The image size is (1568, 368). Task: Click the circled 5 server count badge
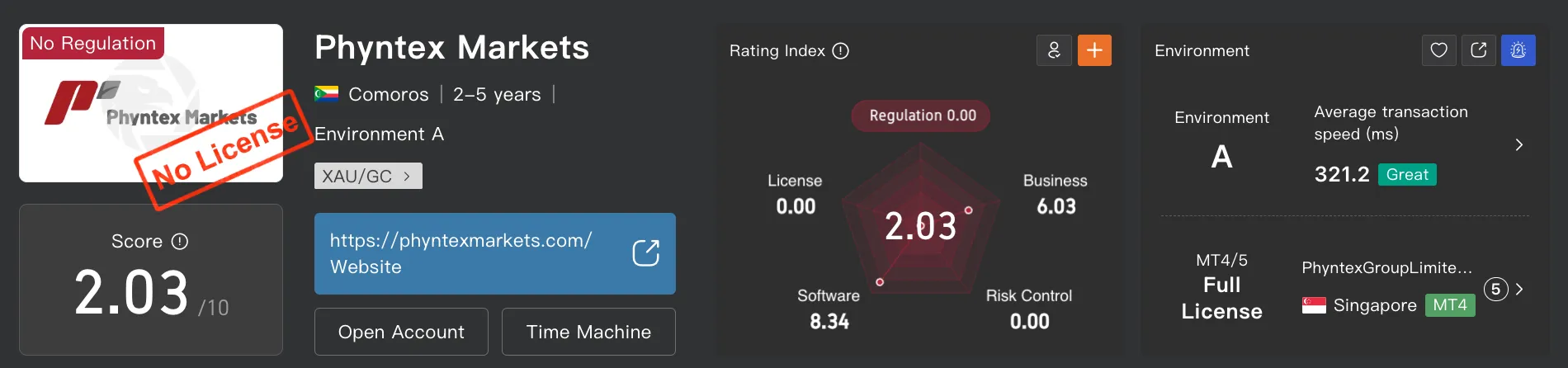pos(1495,289)
